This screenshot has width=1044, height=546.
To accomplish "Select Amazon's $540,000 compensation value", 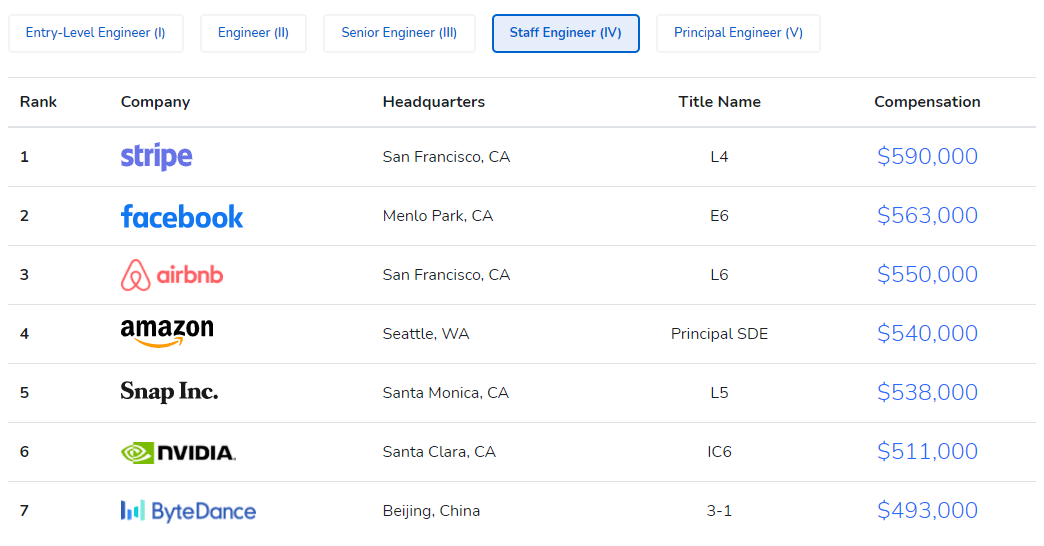I will 927,334.
